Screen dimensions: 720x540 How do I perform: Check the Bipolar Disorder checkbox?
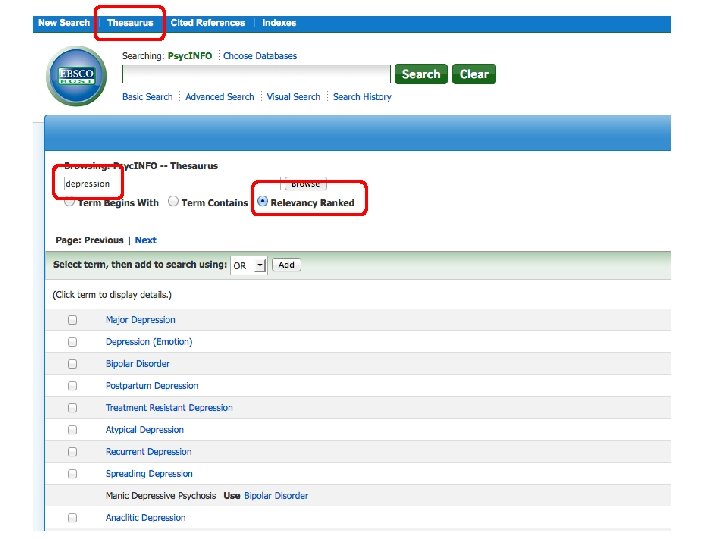tap(73, 364)
